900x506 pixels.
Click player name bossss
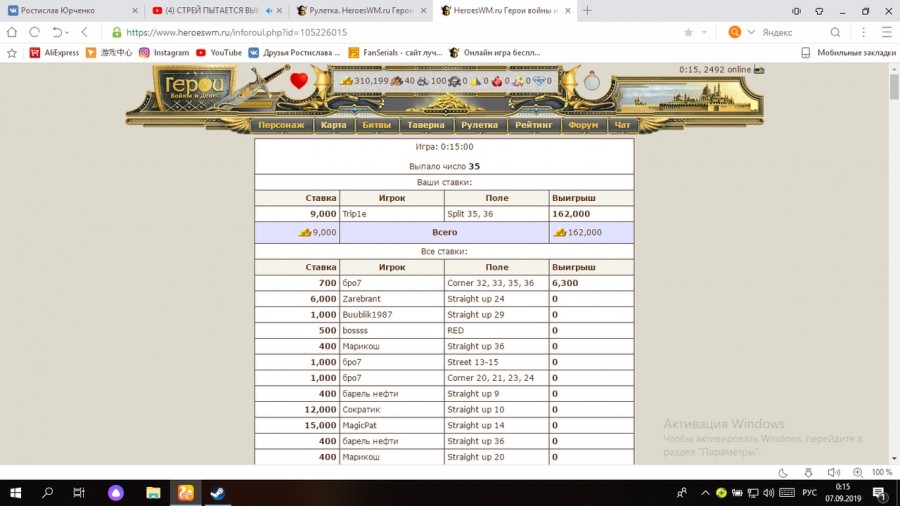355,330
